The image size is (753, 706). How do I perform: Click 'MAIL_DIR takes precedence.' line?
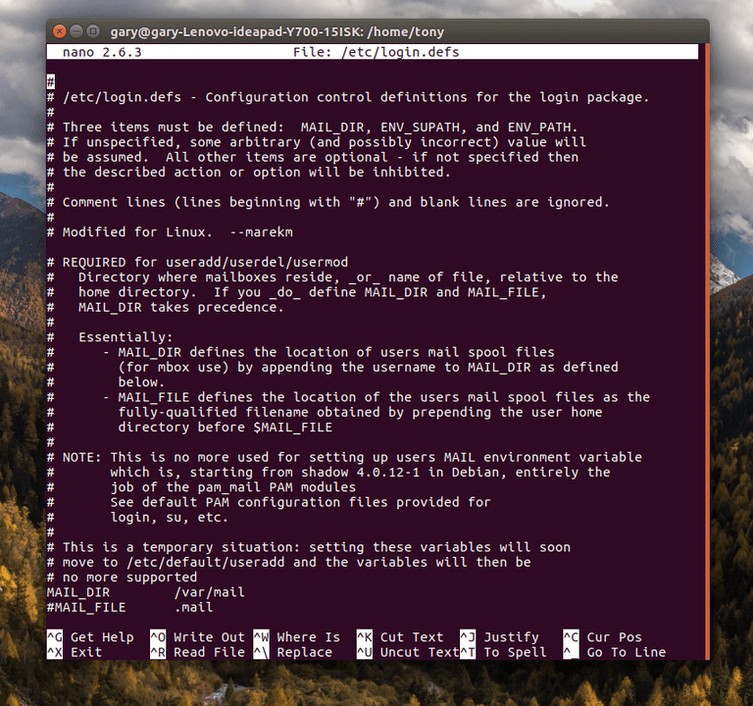[166, 307]
